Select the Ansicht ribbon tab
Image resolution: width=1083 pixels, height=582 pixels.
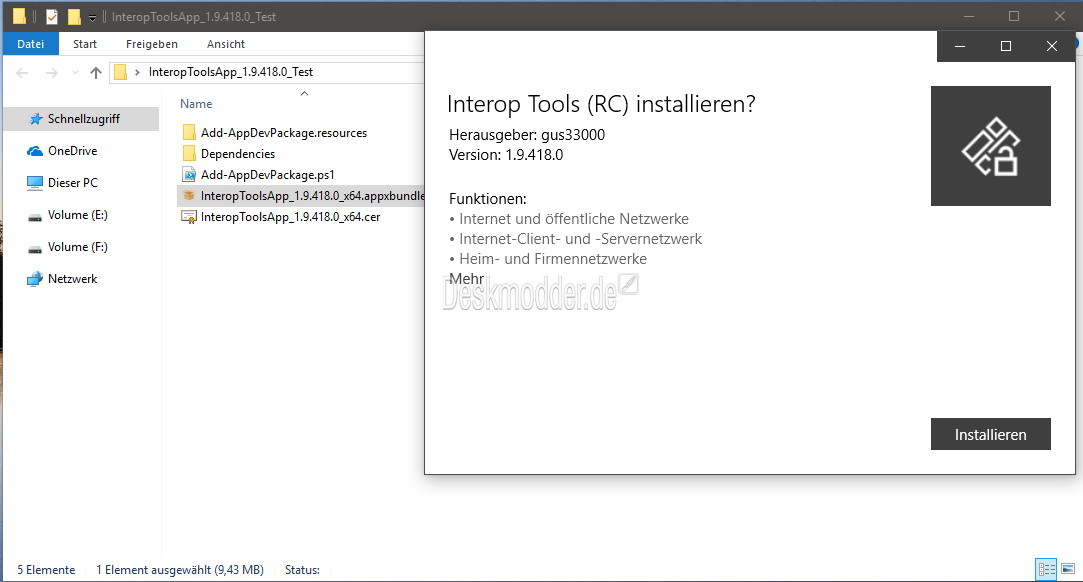226,43
